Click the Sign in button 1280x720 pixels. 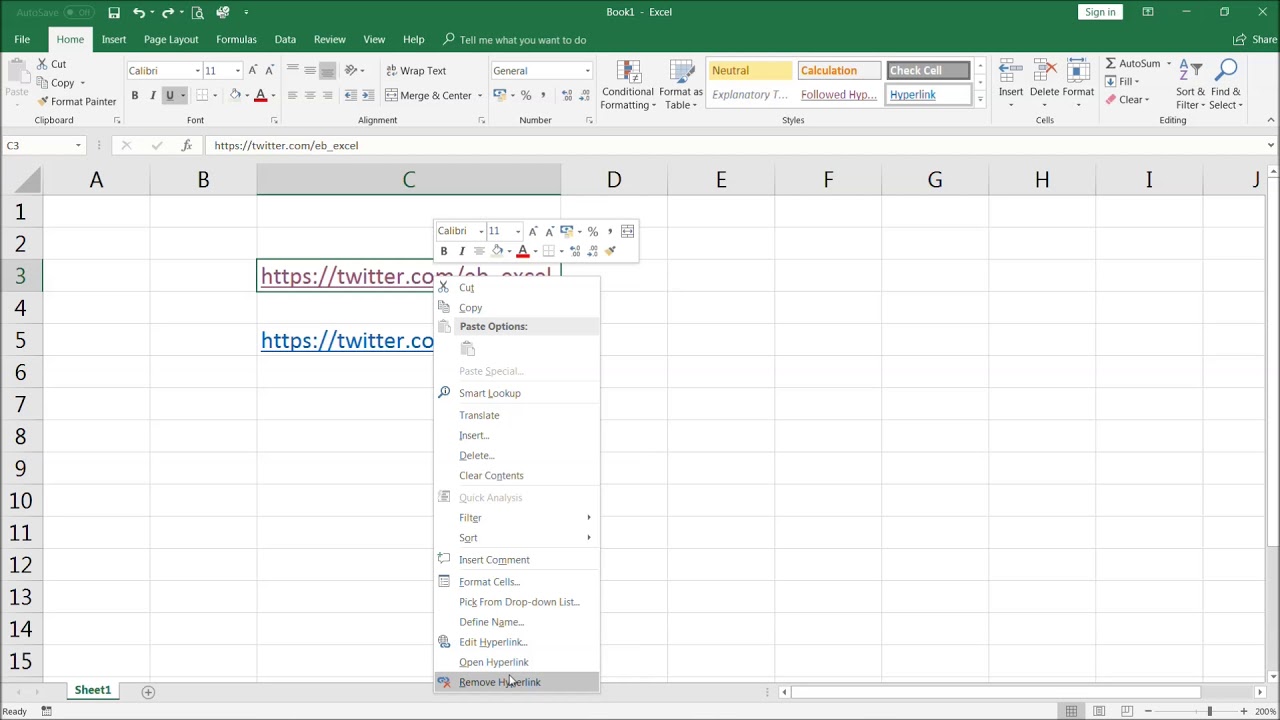(1100, 12)
